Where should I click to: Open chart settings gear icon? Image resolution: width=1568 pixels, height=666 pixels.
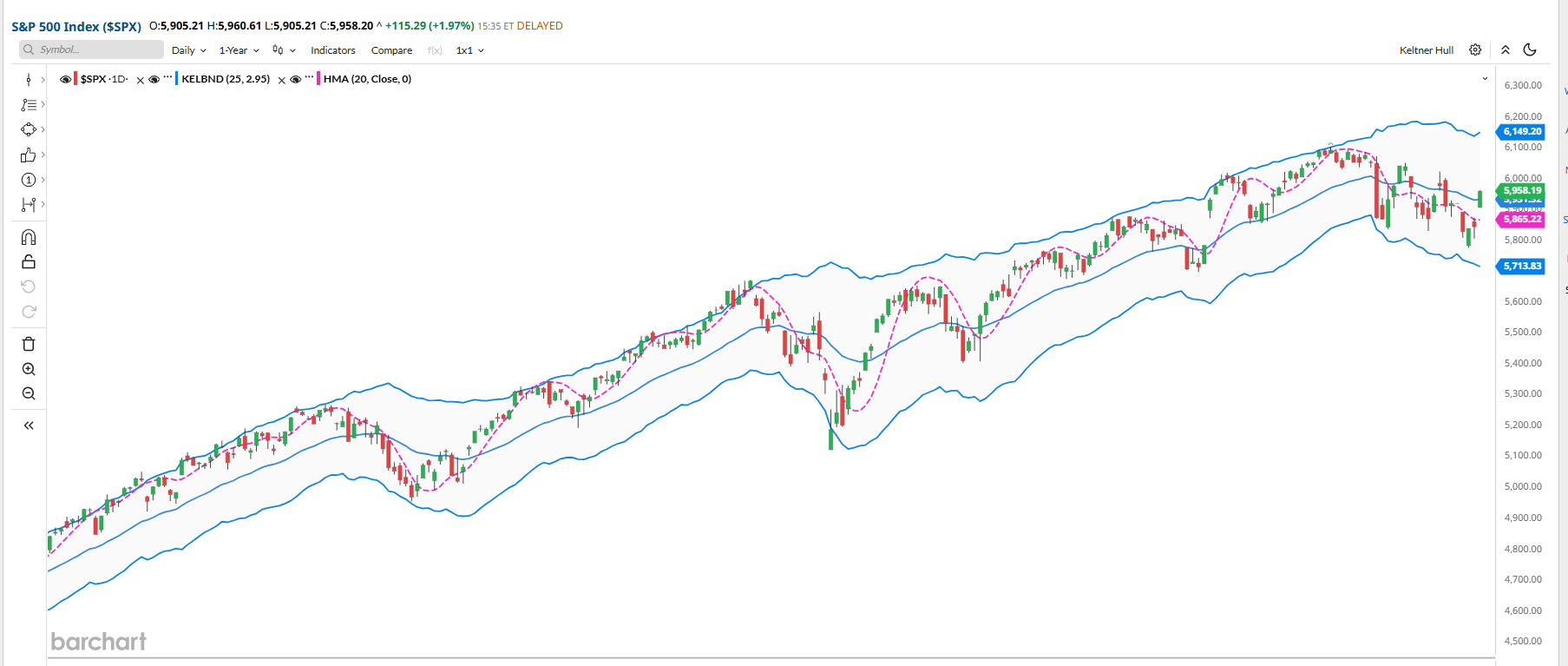[1475, 50]
